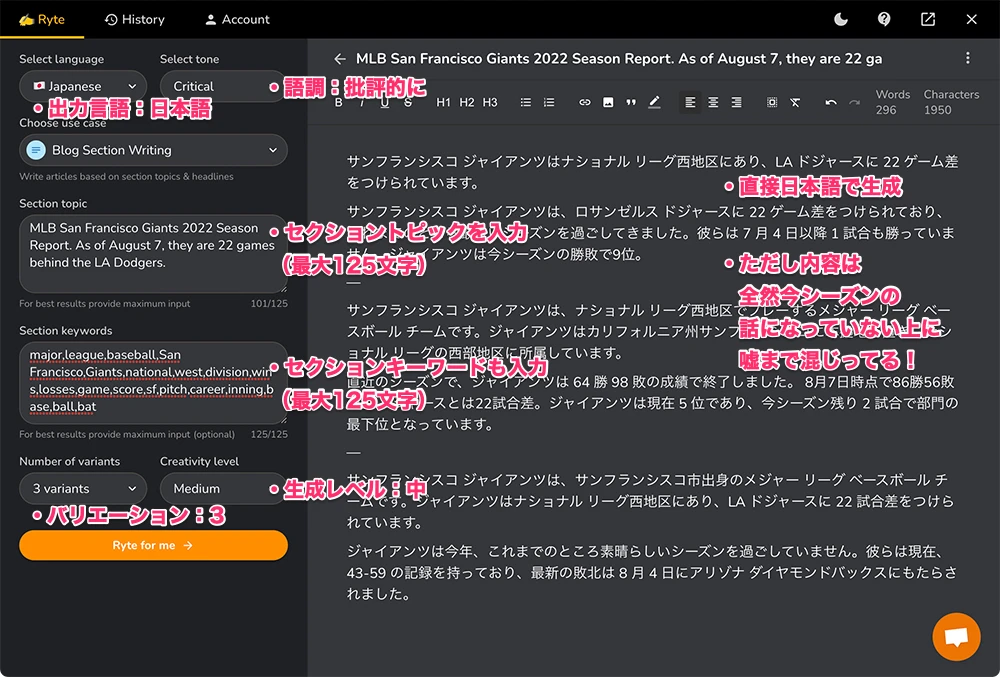The height and width of the screenshot is (677, 1000).
Task: Click paragraph starting ジャイアンツは今年
Action: click(x=652, y=572)
